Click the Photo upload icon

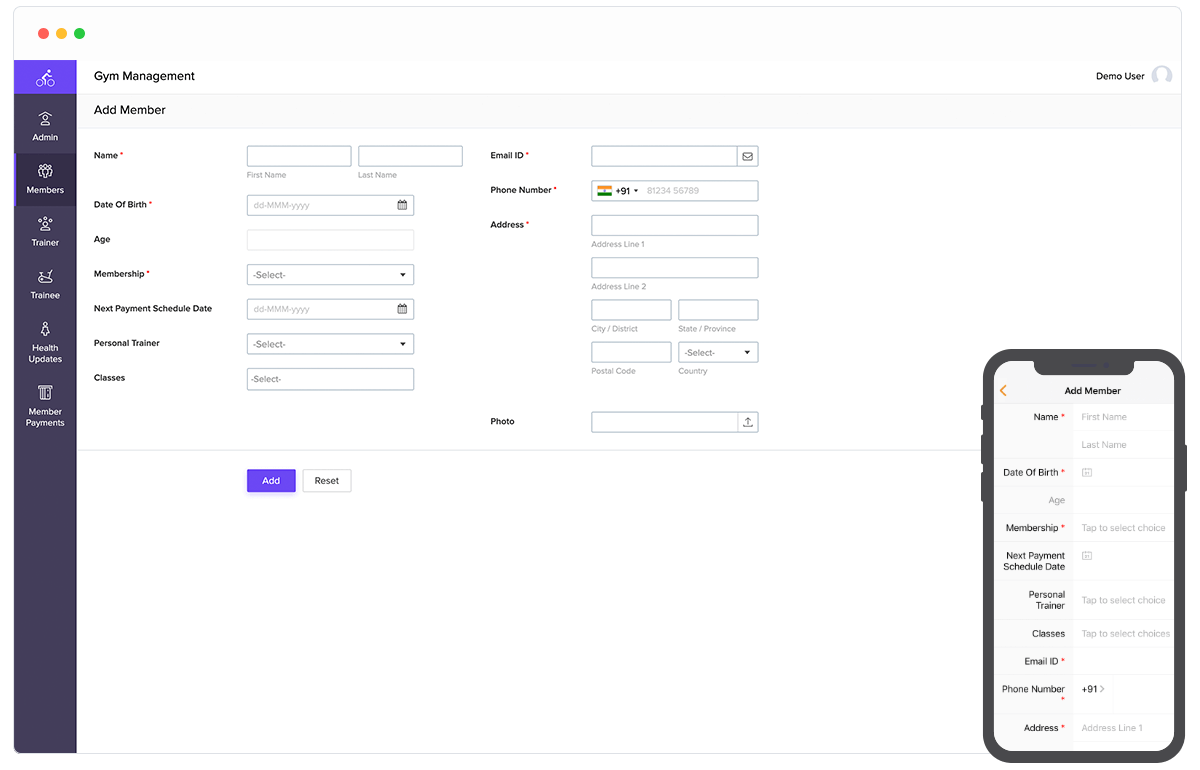coord(747,422)
